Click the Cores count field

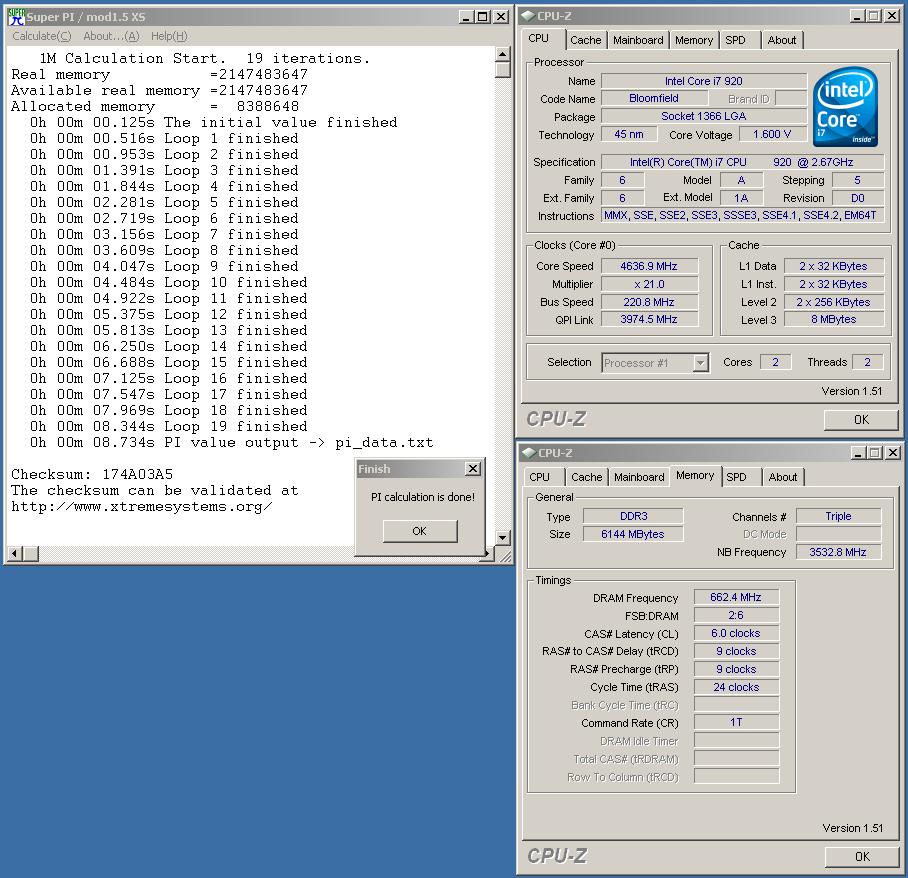775,362
